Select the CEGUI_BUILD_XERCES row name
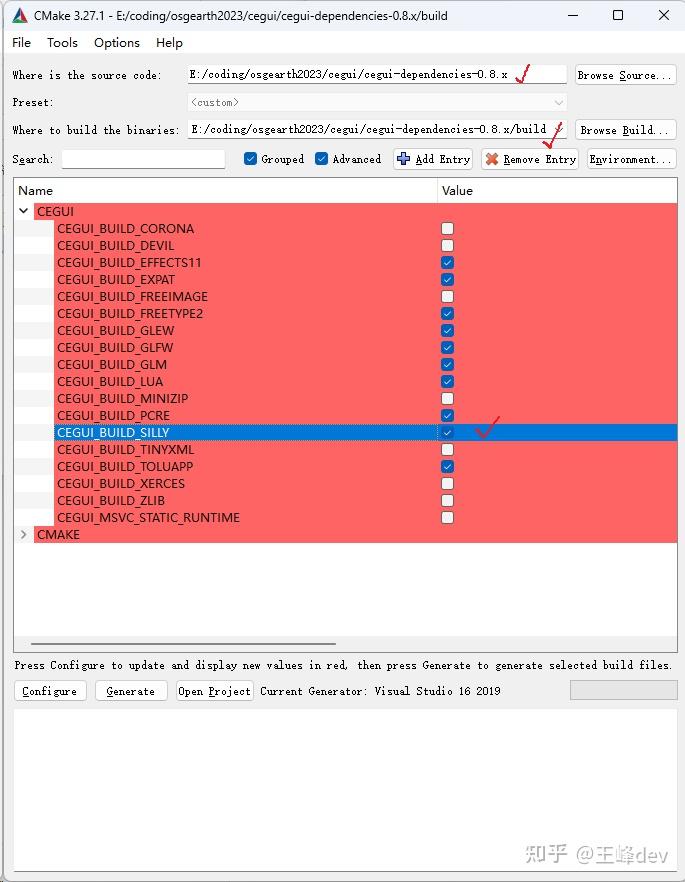This screenshot has width=685, height=882. 121,483
